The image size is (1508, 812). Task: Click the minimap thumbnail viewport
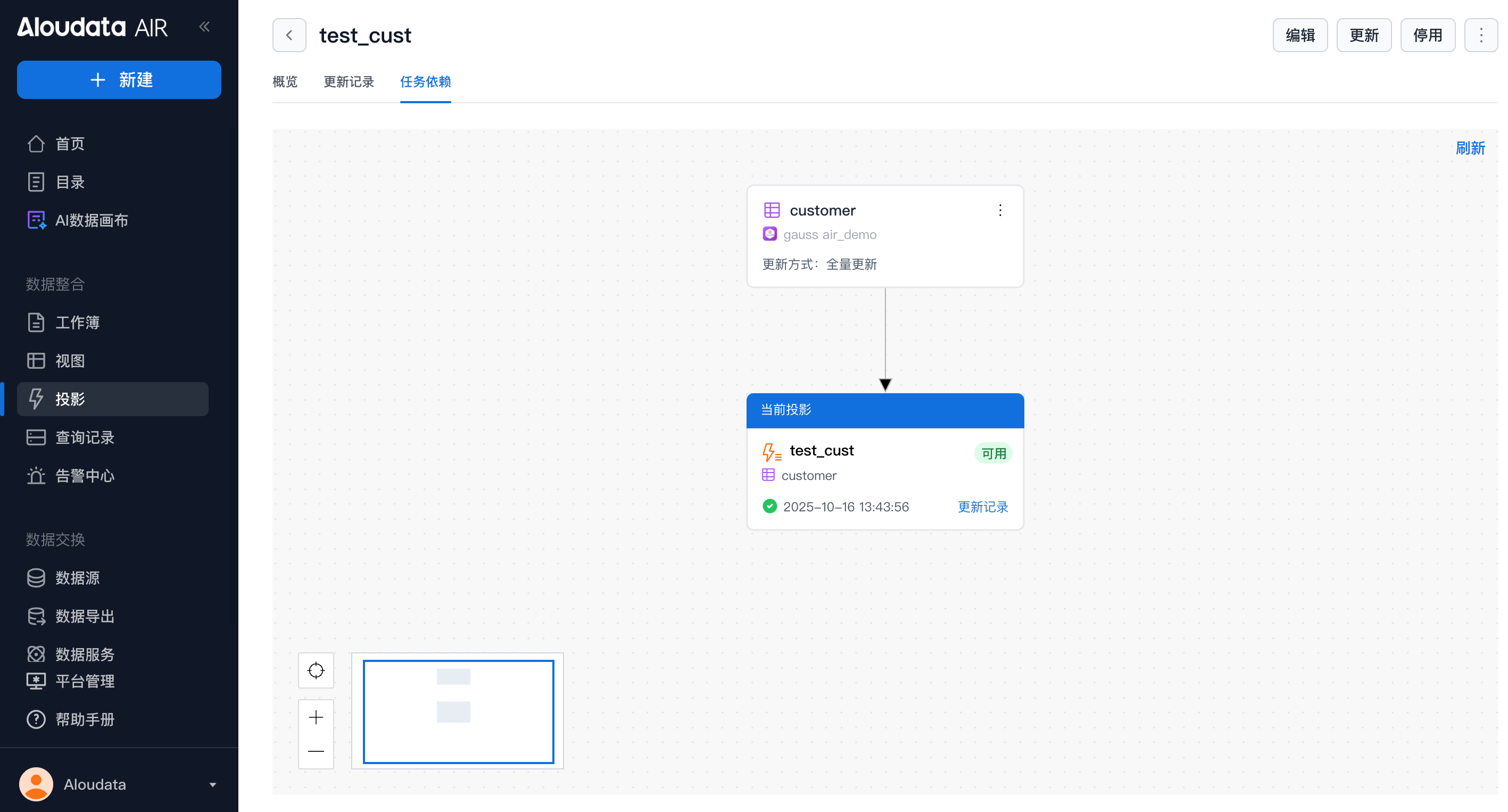458,711
